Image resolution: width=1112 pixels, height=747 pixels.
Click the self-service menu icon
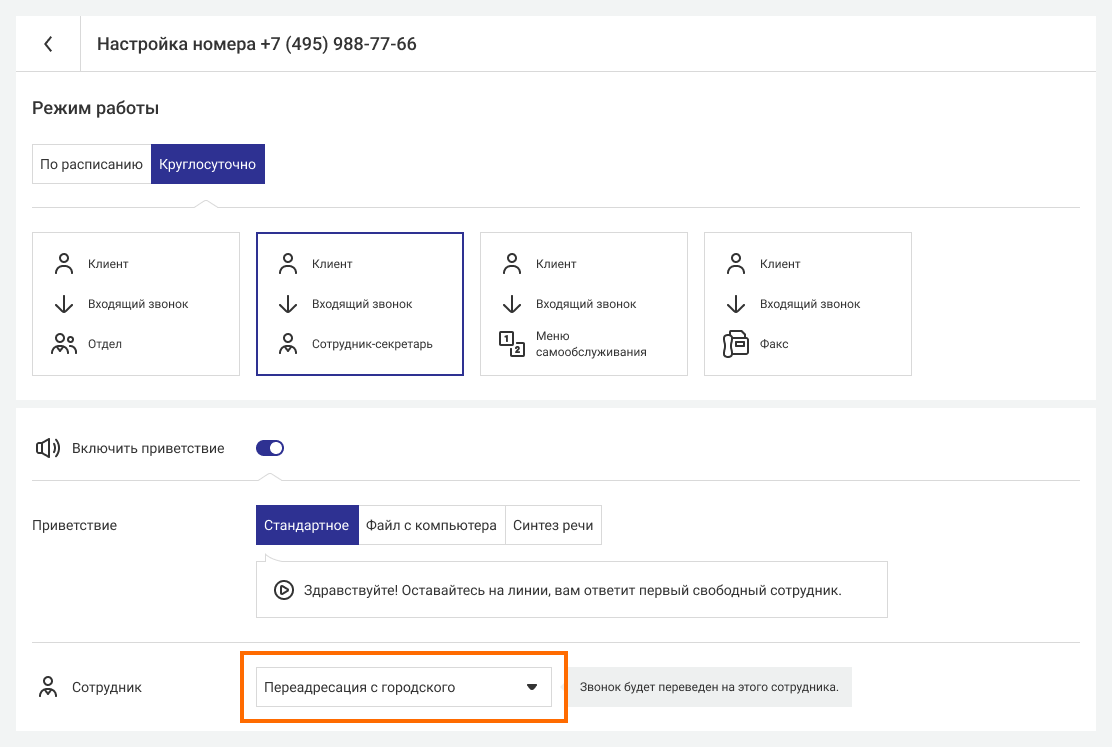tap(512, 344)
